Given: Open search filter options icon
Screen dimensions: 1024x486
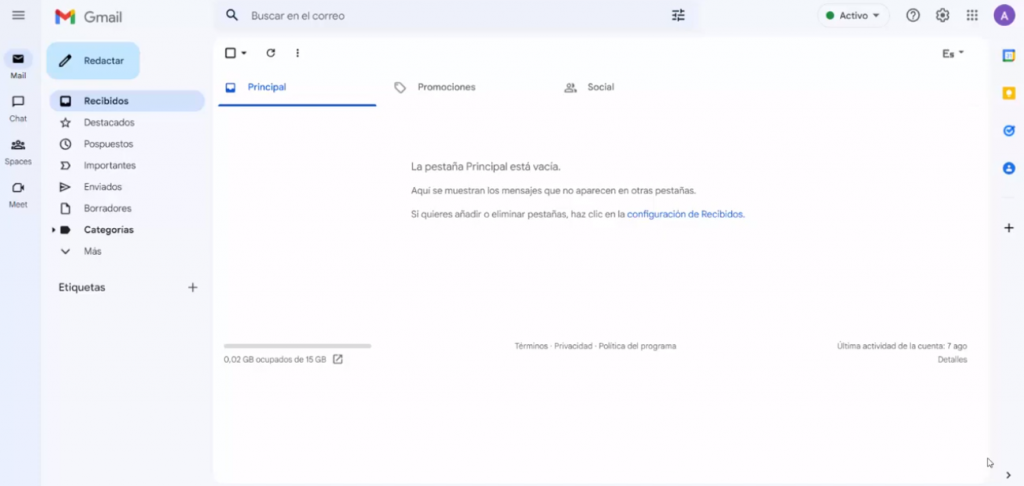Looking at the screenshot, I should (x=679, y=16).
